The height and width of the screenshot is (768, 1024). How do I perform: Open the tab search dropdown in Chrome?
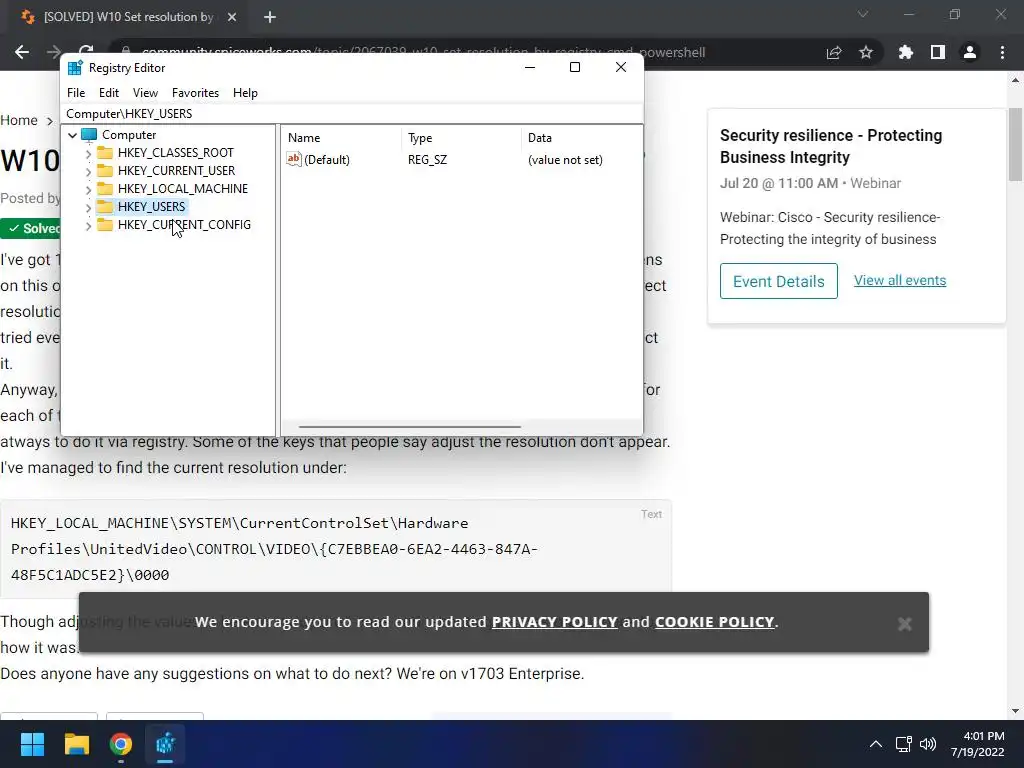pos(863,14)
